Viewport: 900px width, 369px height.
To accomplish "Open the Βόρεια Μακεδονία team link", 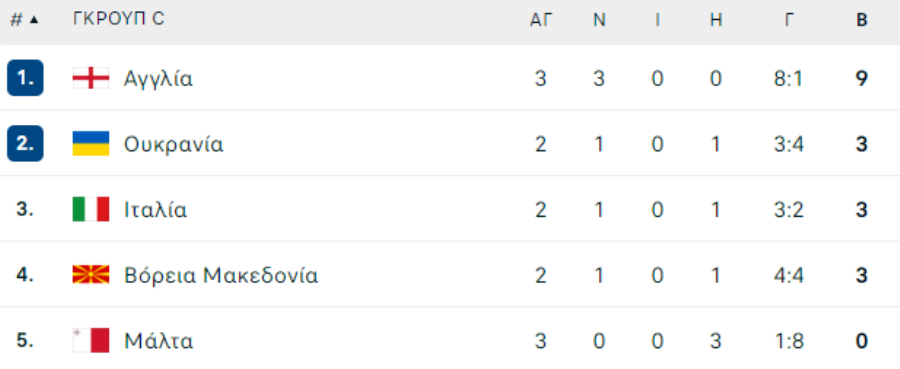I will point(221,276).
